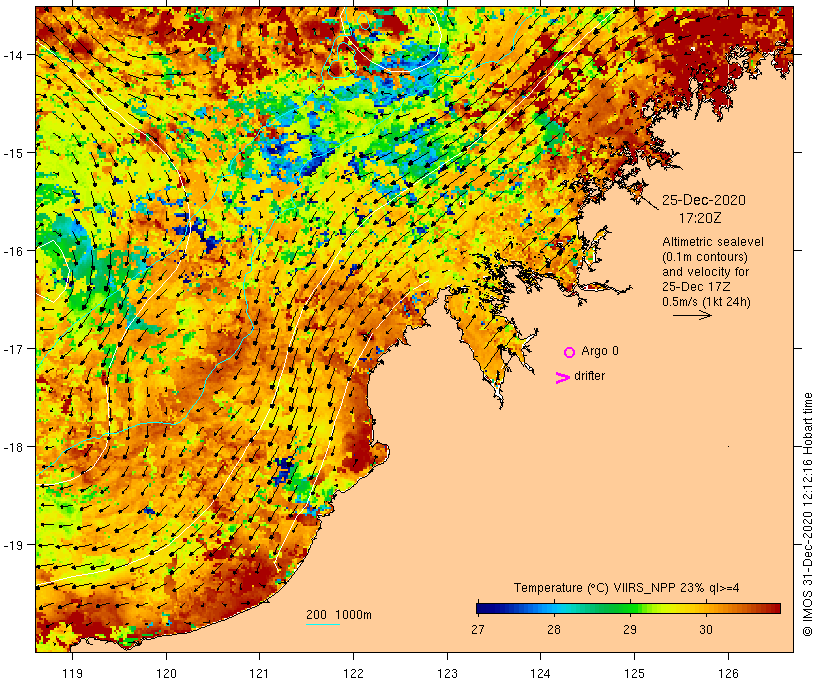Screen dimensions: 820x680
Task: Click the "drifter" legend label
Action: click(x=589, y=376)
